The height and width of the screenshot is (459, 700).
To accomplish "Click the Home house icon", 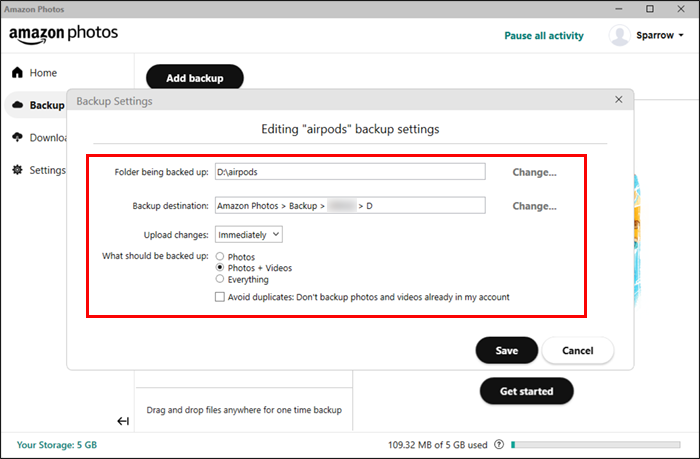I will (x=17, y=73).
